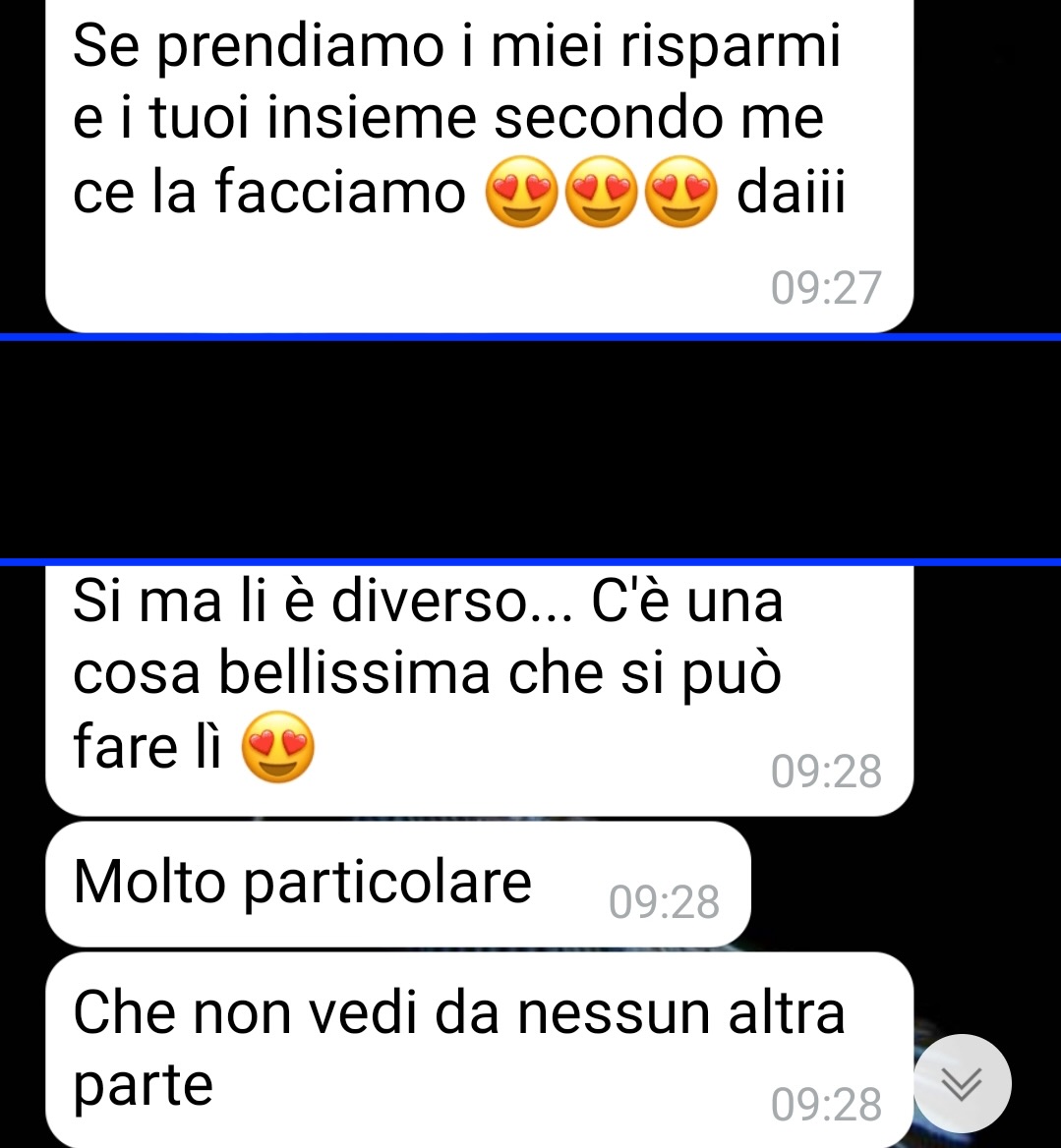The image size is (1061, 1148).
Task: Tap the word "daiii" in first message
Action: point(791,191)
